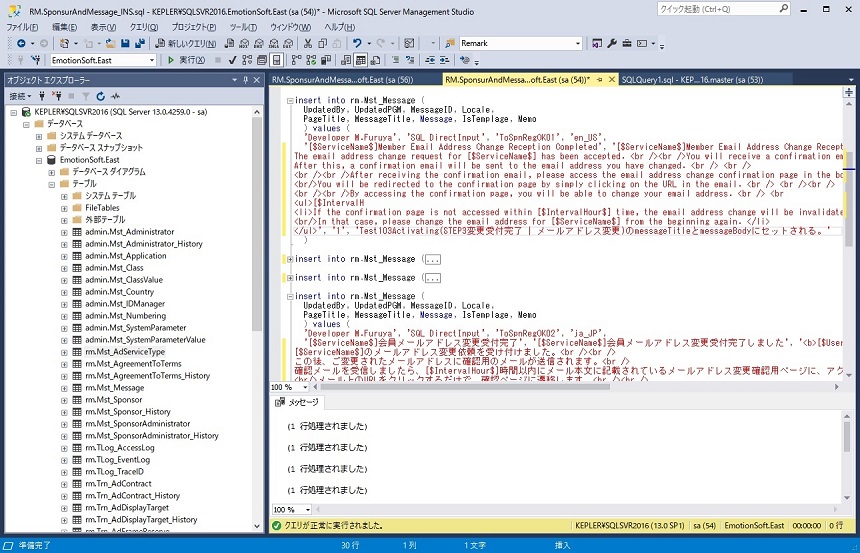Click the Navigate Backward toolbar icon
The width and height of the screenshot is (860, 553).
point(21,43)
